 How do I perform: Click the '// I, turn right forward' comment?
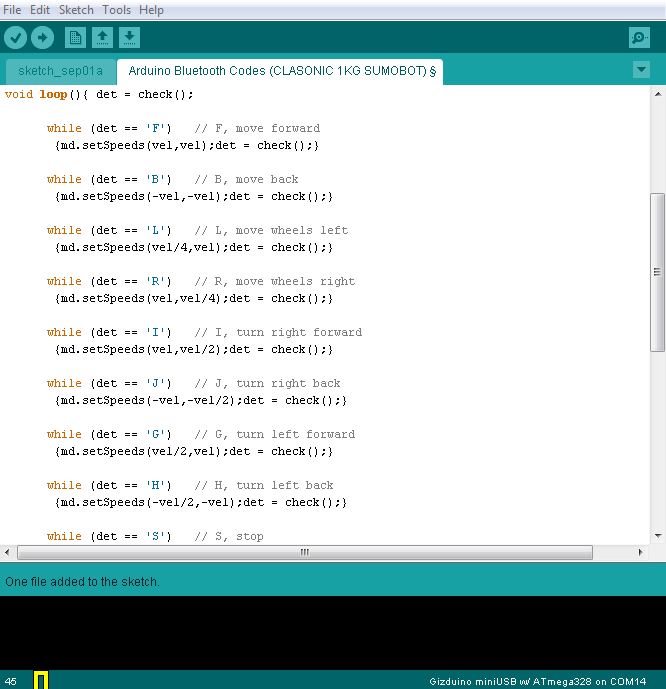coord(279,332)
